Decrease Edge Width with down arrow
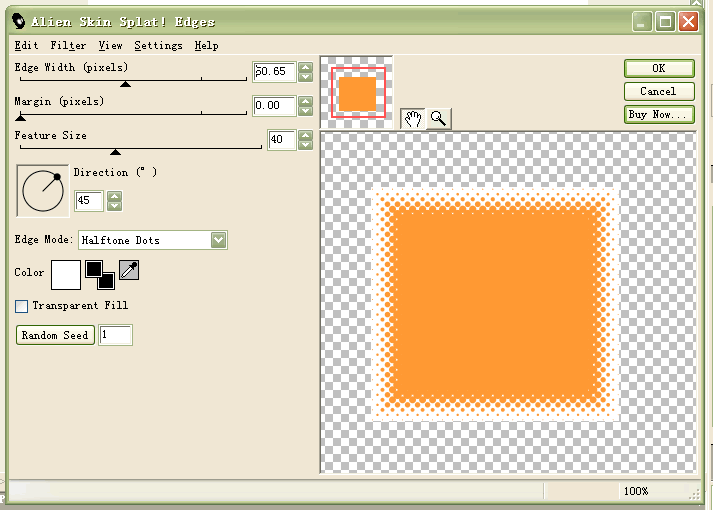 [306, 77]
